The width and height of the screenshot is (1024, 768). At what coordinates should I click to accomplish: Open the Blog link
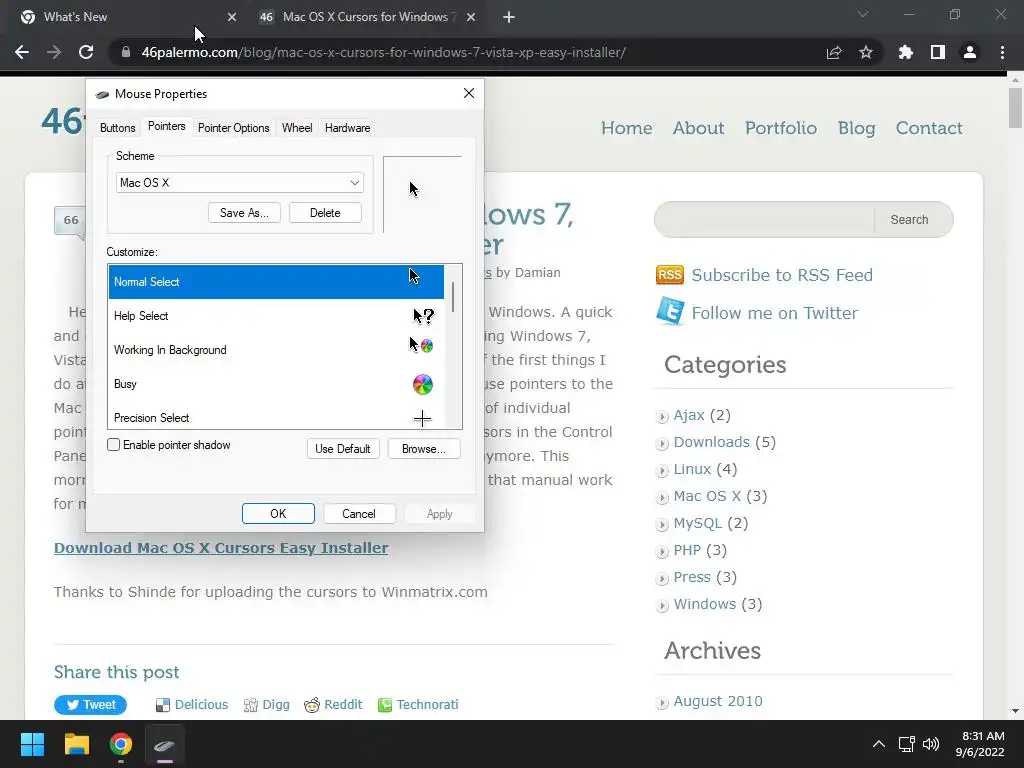(x=856, y=128)
